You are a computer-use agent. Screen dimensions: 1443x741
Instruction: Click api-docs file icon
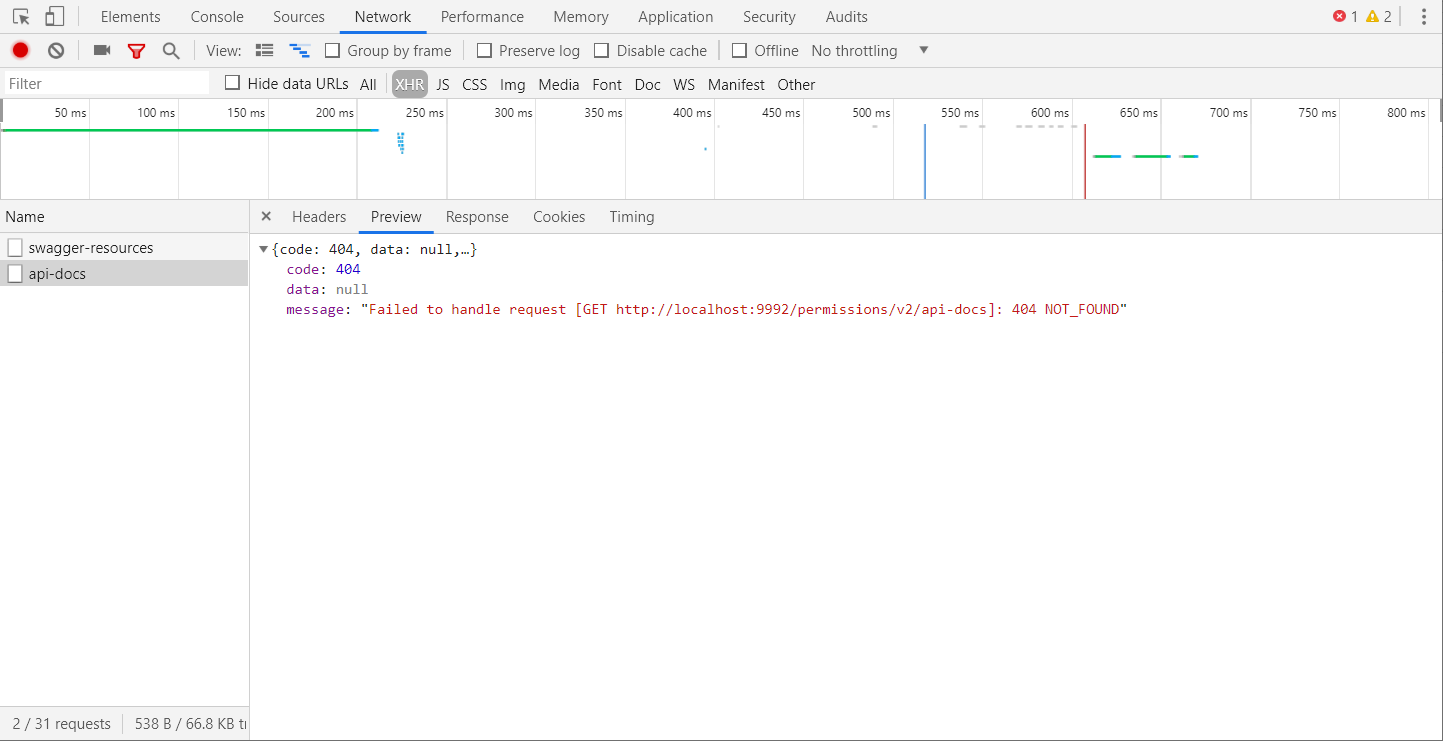tap(15, 274)
